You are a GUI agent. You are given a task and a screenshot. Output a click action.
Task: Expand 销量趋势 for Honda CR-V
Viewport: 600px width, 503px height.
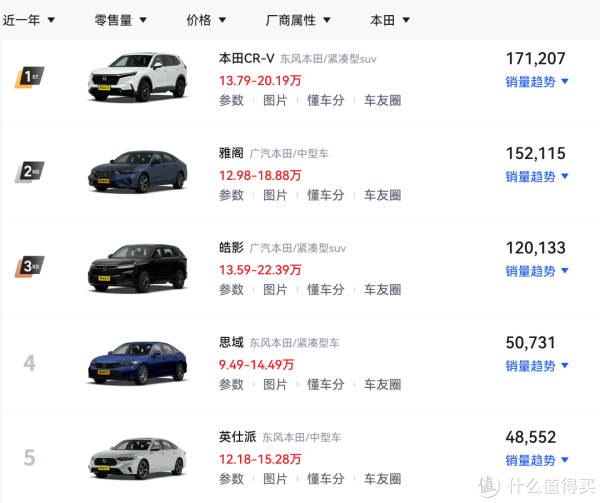tap(537, 82)
